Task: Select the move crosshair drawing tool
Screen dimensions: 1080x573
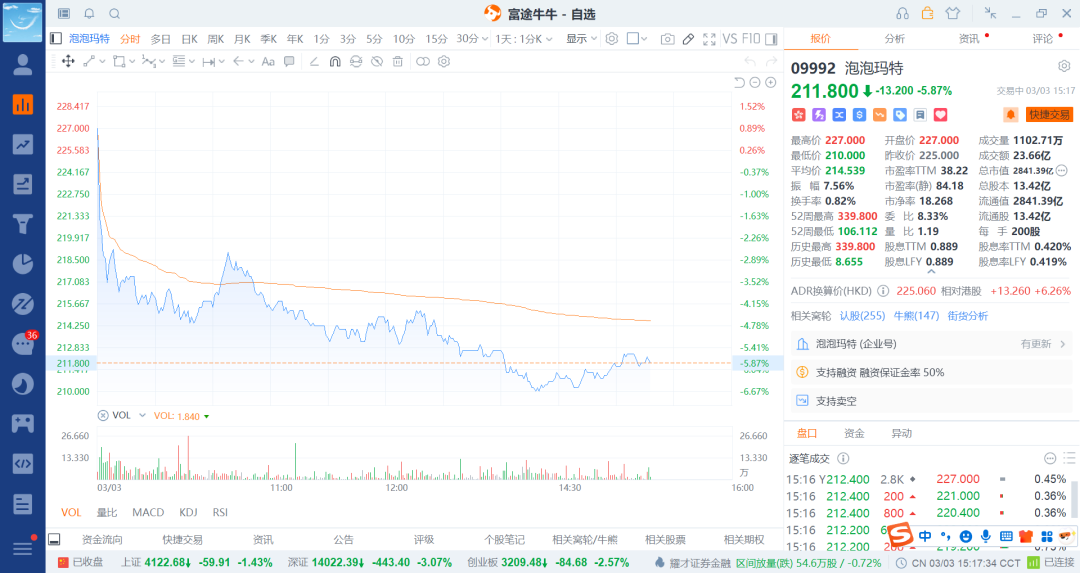Action: (x=68, y=61)
